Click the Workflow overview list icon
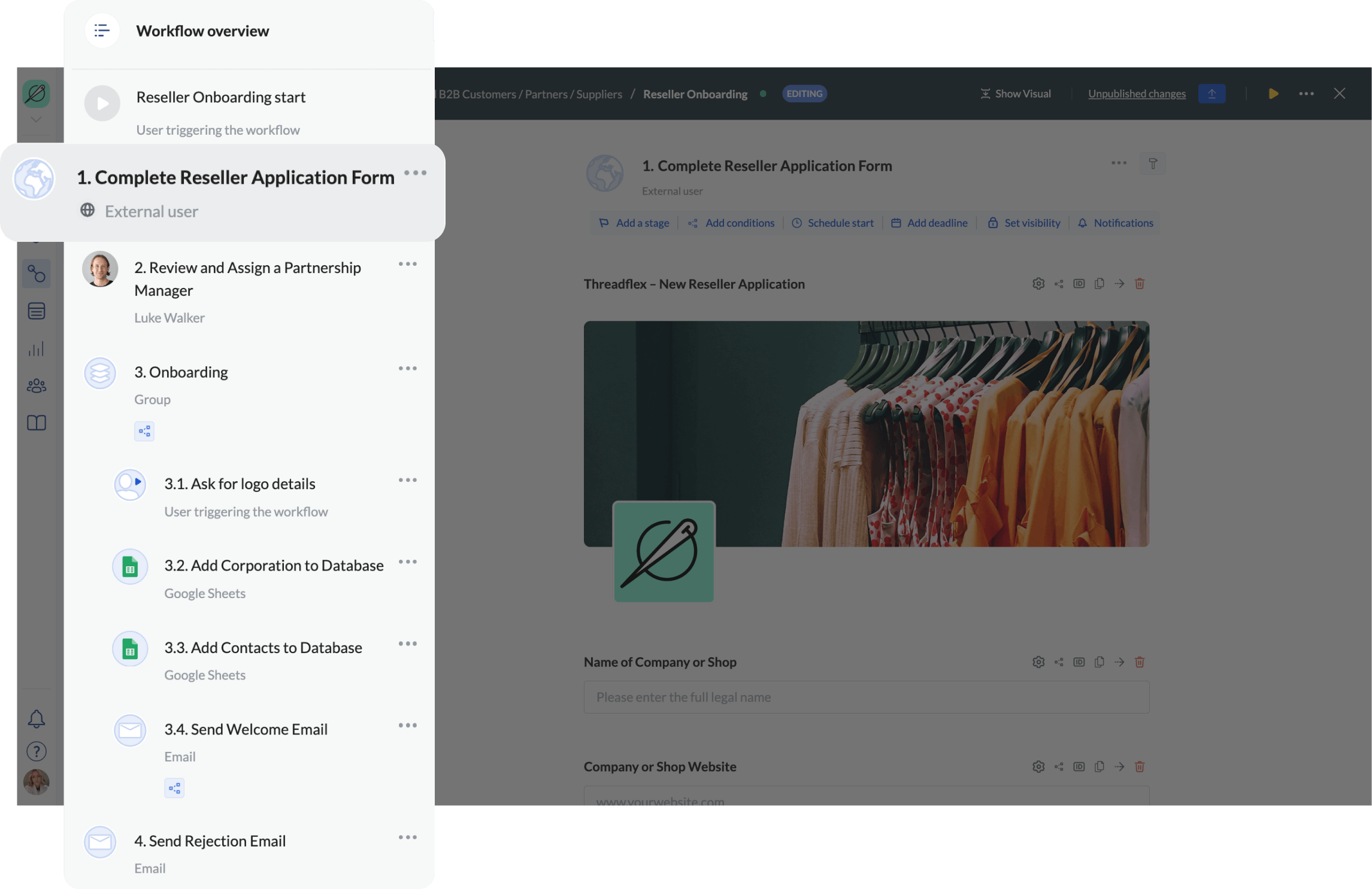The height and width of the screenshot is (889, 1372). (102, 31)
